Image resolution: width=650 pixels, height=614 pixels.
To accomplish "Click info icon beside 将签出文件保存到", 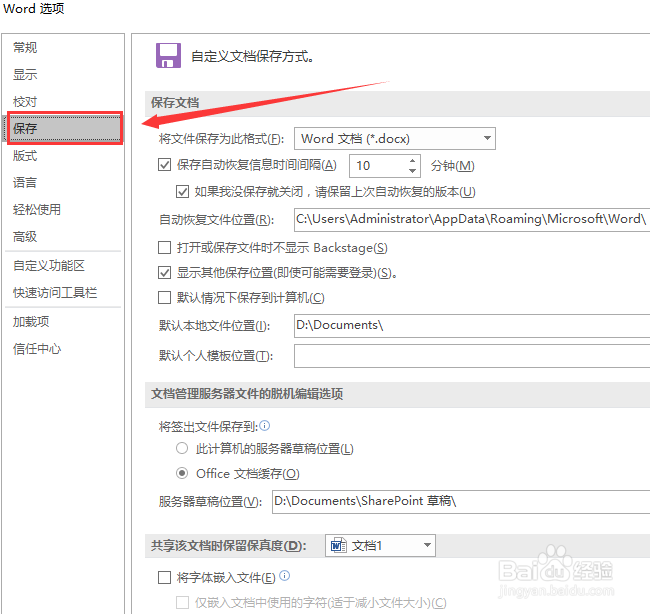I will click(264, 425).
